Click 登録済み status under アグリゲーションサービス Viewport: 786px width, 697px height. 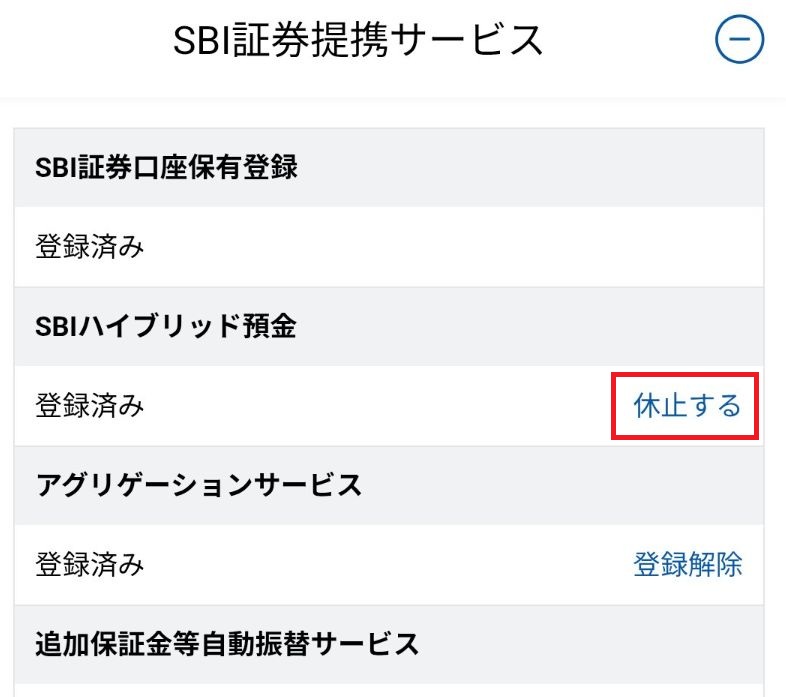(90, 565)
